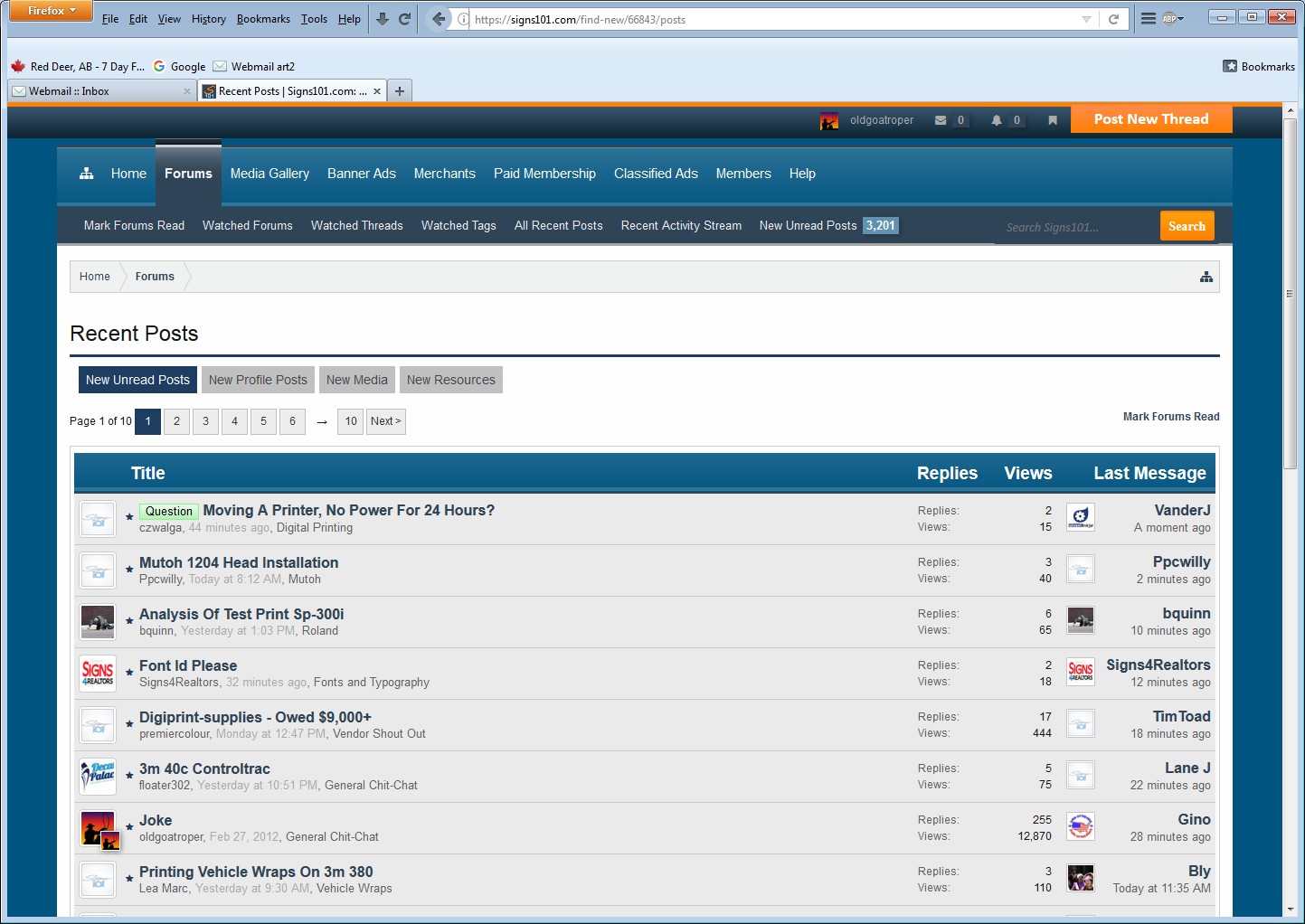
Task: Click New Unread Posts count link
Action: click(x=881, y=226)
